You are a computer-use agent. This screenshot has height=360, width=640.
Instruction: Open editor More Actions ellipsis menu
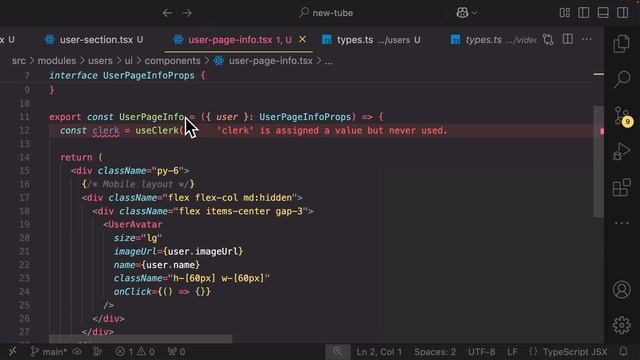pyautogui.click(x=587, y=39)
